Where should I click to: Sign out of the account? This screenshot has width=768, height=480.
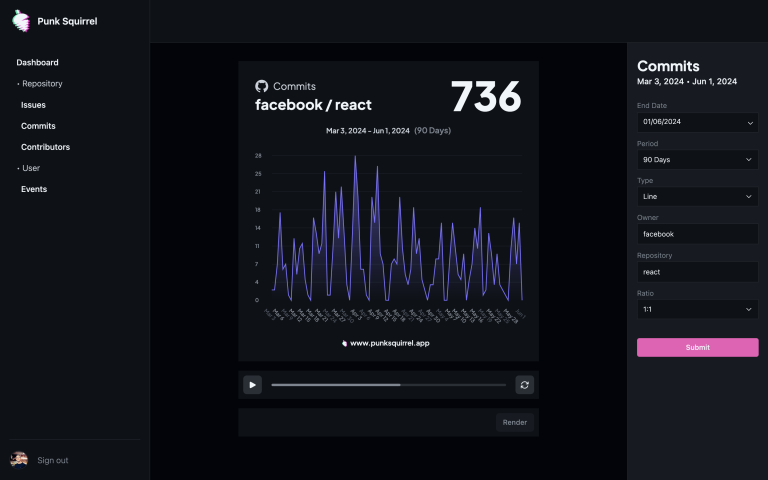click(x=52, y=460)
